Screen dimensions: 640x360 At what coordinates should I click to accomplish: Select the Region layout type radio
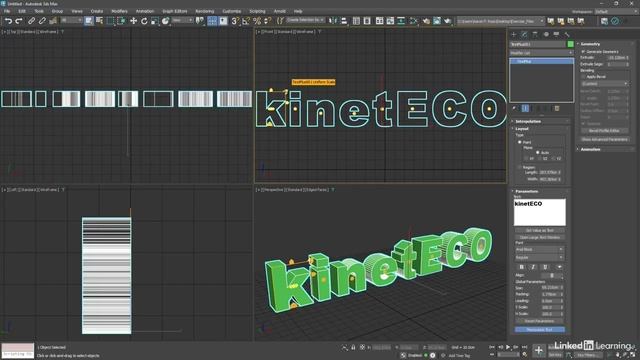(520, 167)
